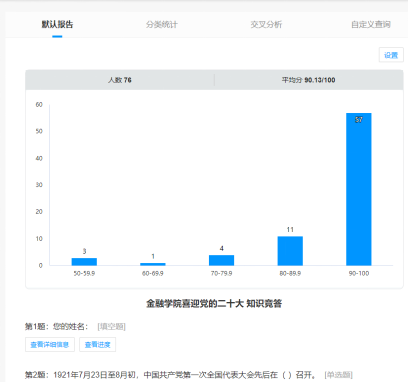
Task: Click the 90-100 bar showing 57
Action: coord(359,189)
